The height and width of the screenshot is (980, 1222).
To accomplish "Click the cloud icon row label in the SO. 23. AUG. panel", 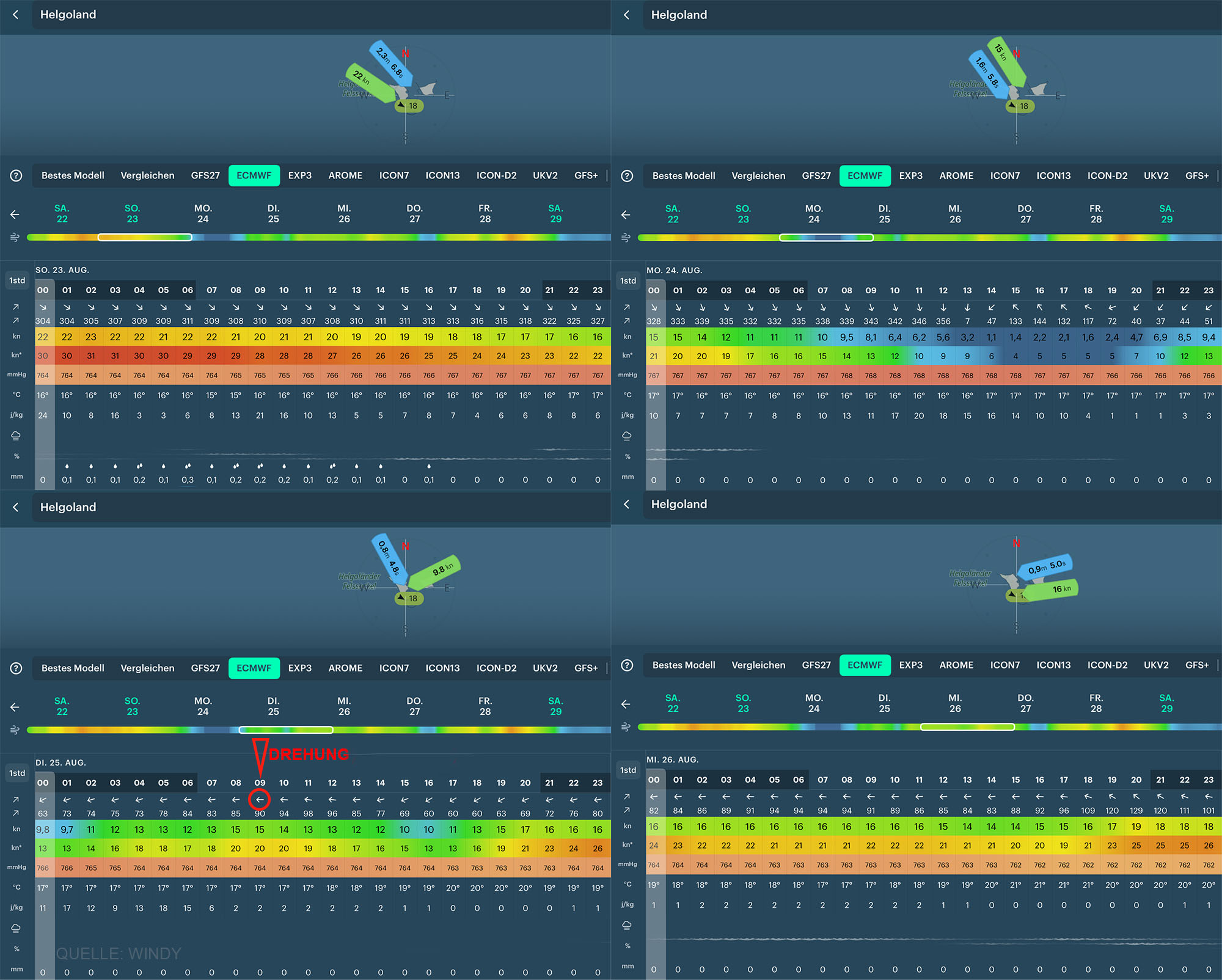I will (16, 436).
